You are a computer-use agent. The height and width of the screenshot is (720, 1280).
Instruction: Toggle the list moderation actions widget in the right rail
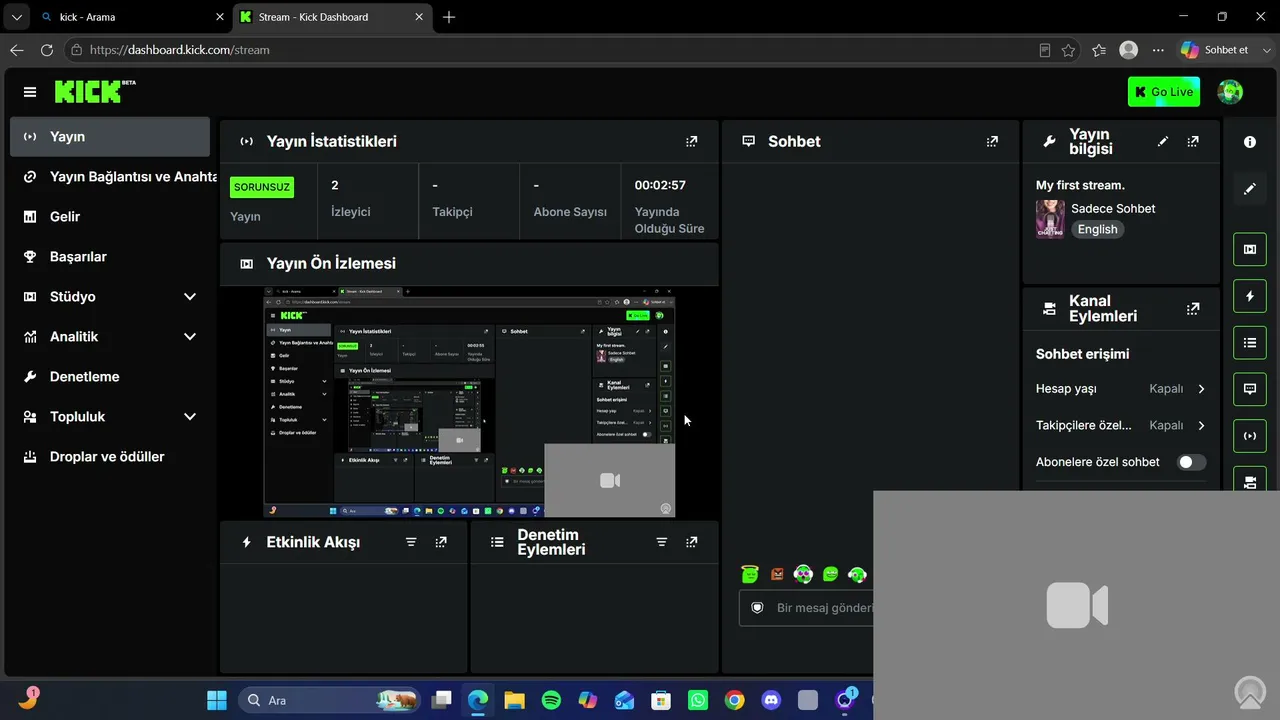[1250, 343]
